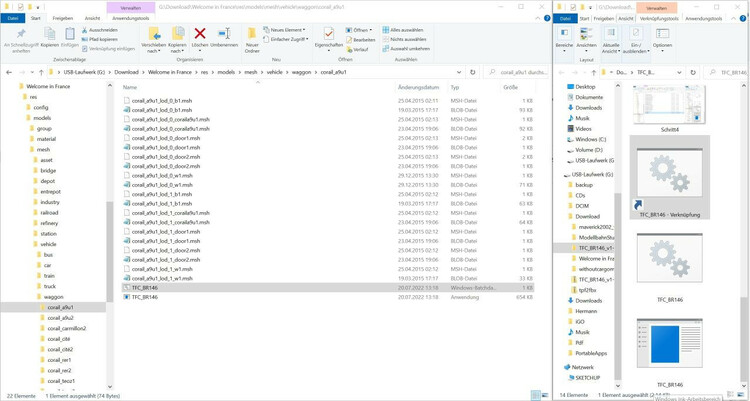
Task: Click the Download breadcrumb in address bar
Action: click(126, 72)
